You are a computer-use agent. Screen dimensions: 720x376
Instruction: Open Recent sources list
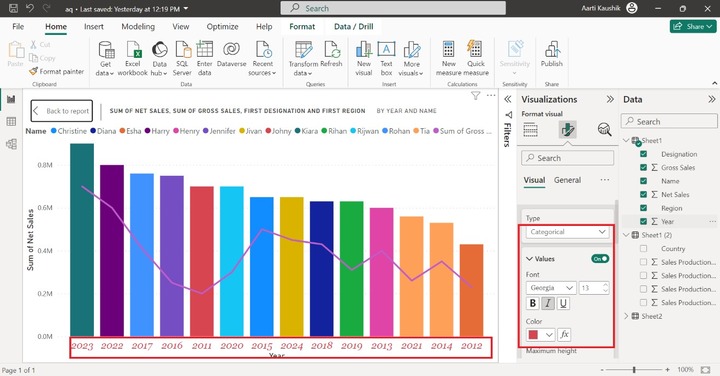point(263,58)
